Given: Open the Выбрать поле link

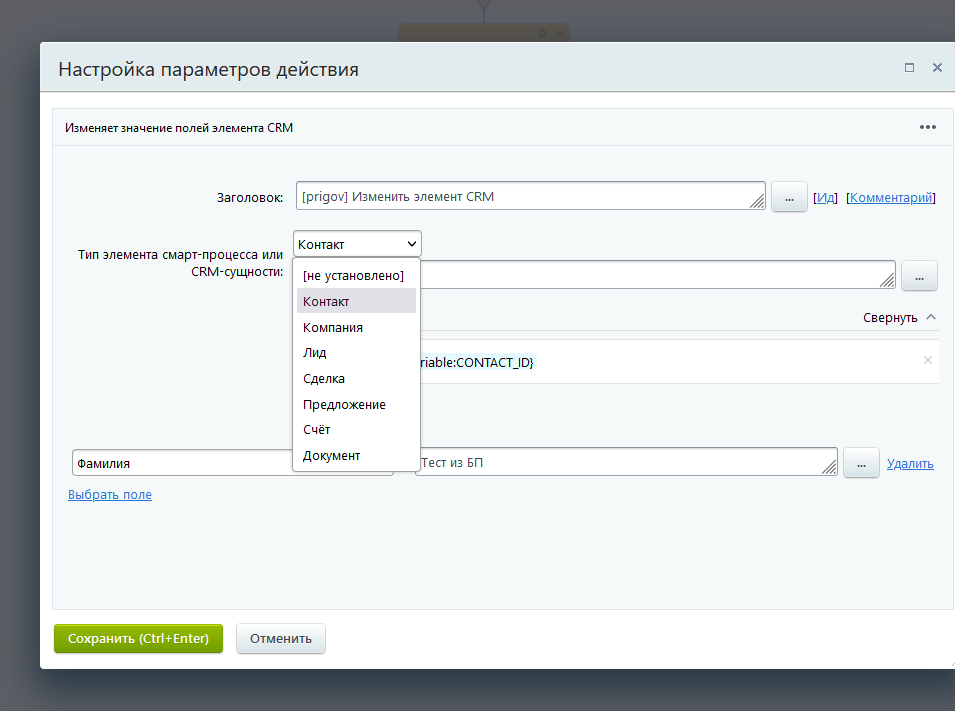Looking at the screenshot, I should (x=110, y=494).
